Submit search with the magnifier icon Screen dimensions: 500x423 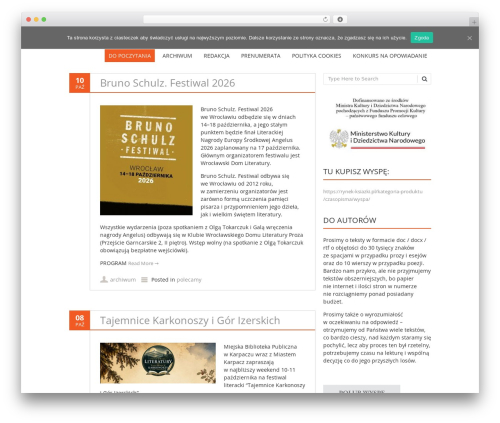pyautogui.click(x=424, y=79)
